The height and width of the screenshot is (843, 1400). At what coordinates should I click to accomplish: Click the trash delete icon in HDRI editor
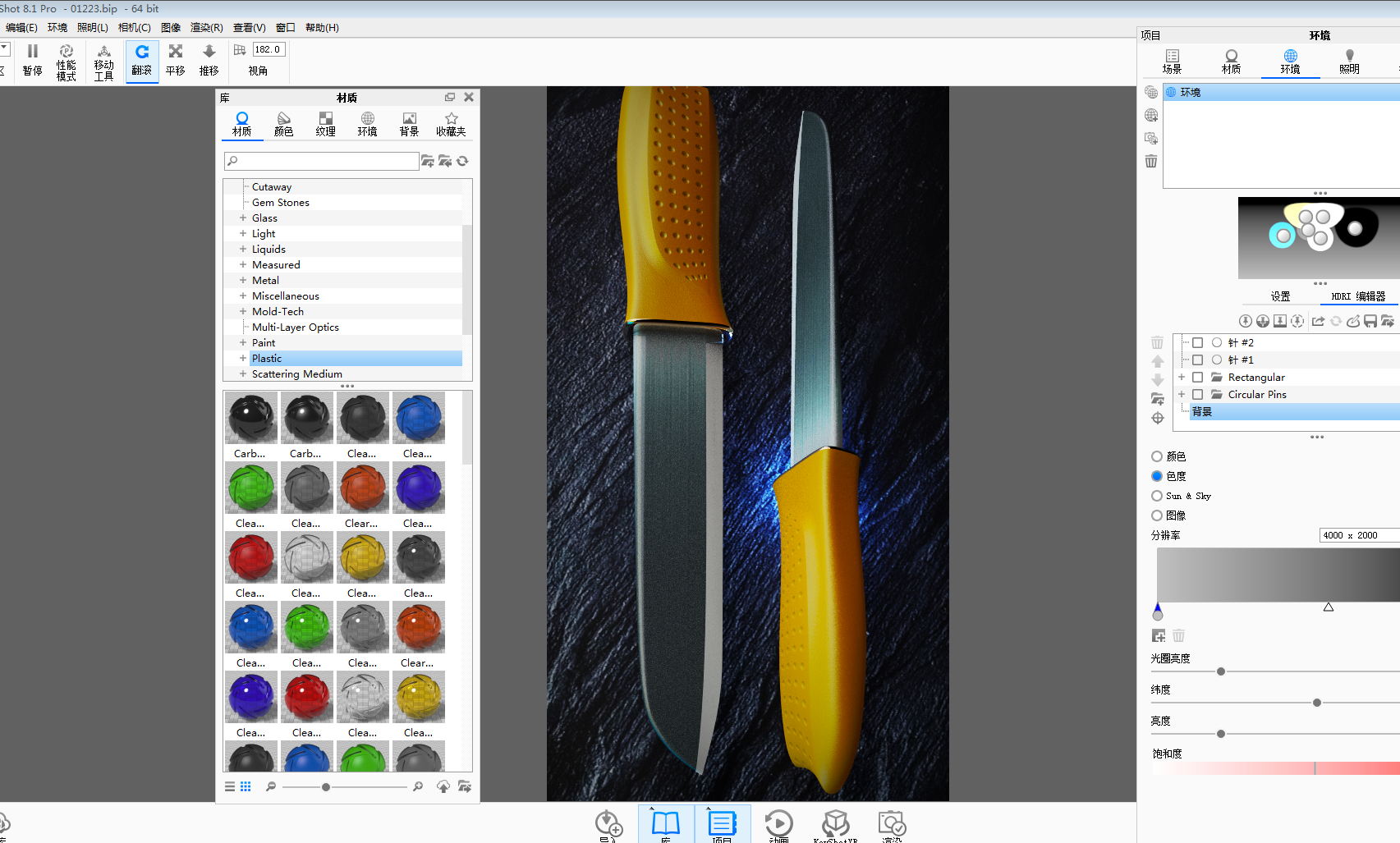coord(1158,342)
